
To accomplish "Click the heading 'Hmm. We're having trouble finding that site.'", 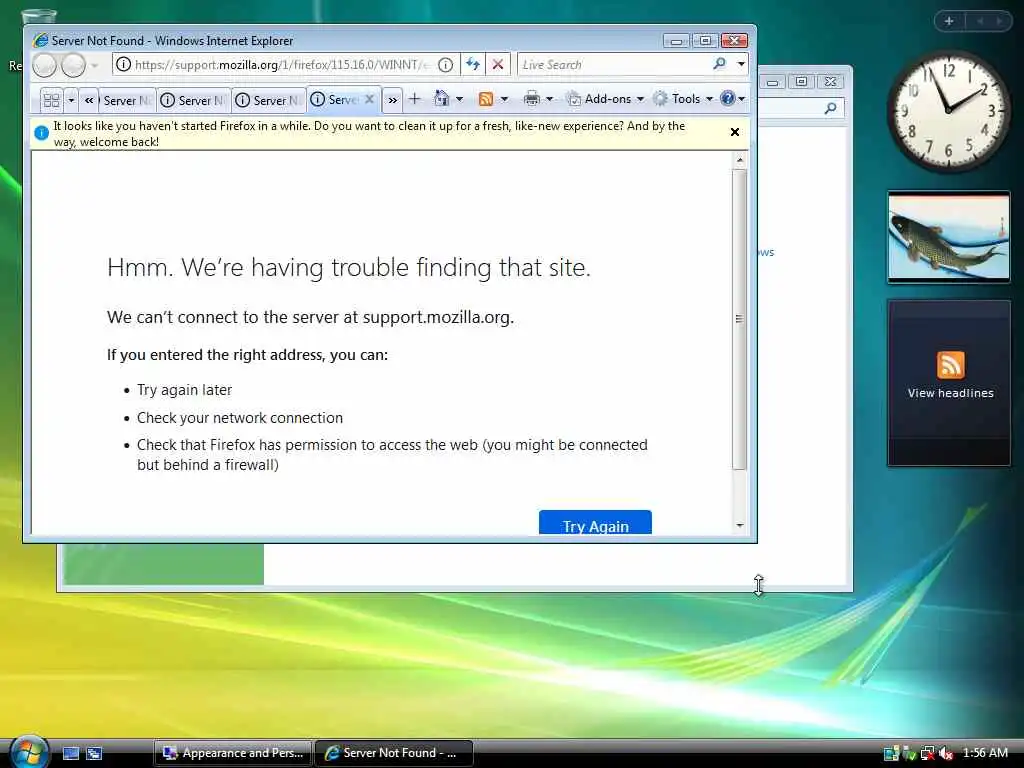I will tap(349, 268).
